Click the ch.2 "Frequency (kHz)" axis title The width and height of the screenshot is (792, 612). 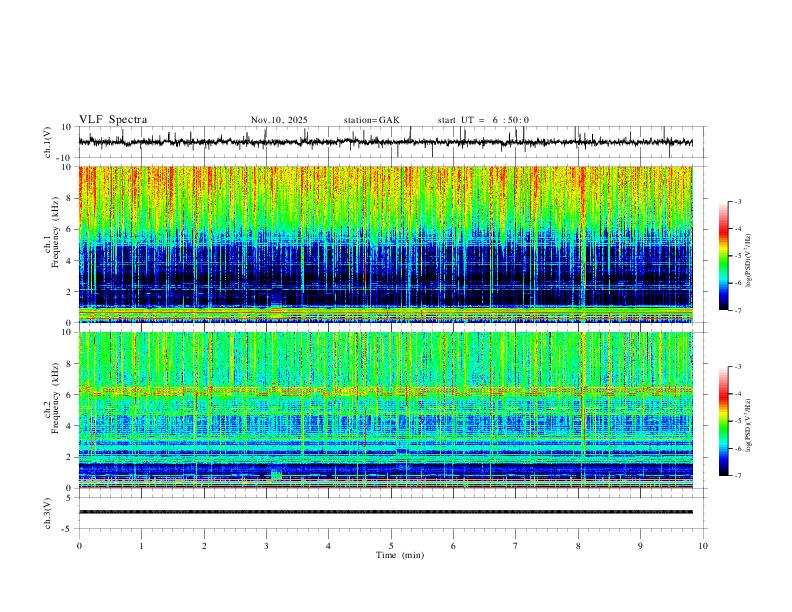tap(56, 398)
